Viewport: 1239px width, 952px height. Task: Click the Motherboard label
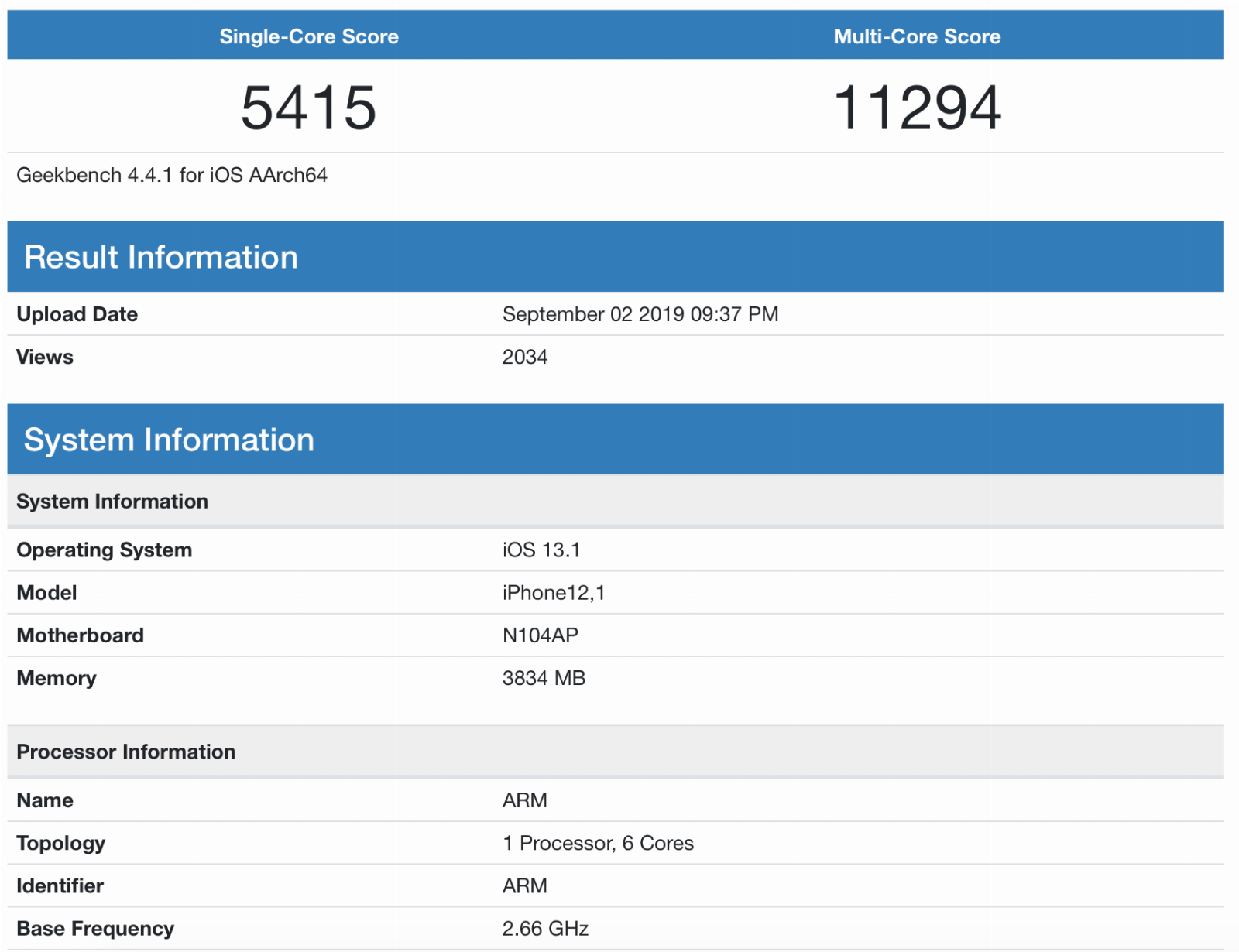pyautogui.click(x=81, y=635)
